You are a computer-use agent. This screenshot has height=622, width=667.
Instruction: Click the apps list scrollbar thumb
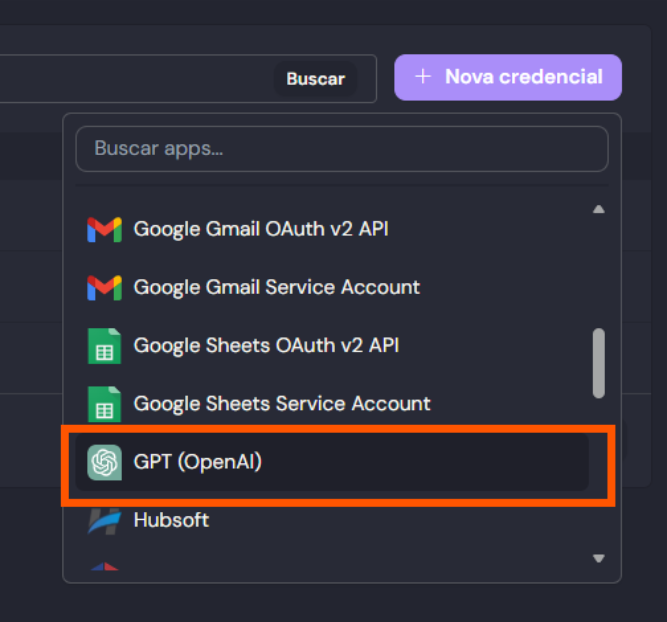click(599, 363)
